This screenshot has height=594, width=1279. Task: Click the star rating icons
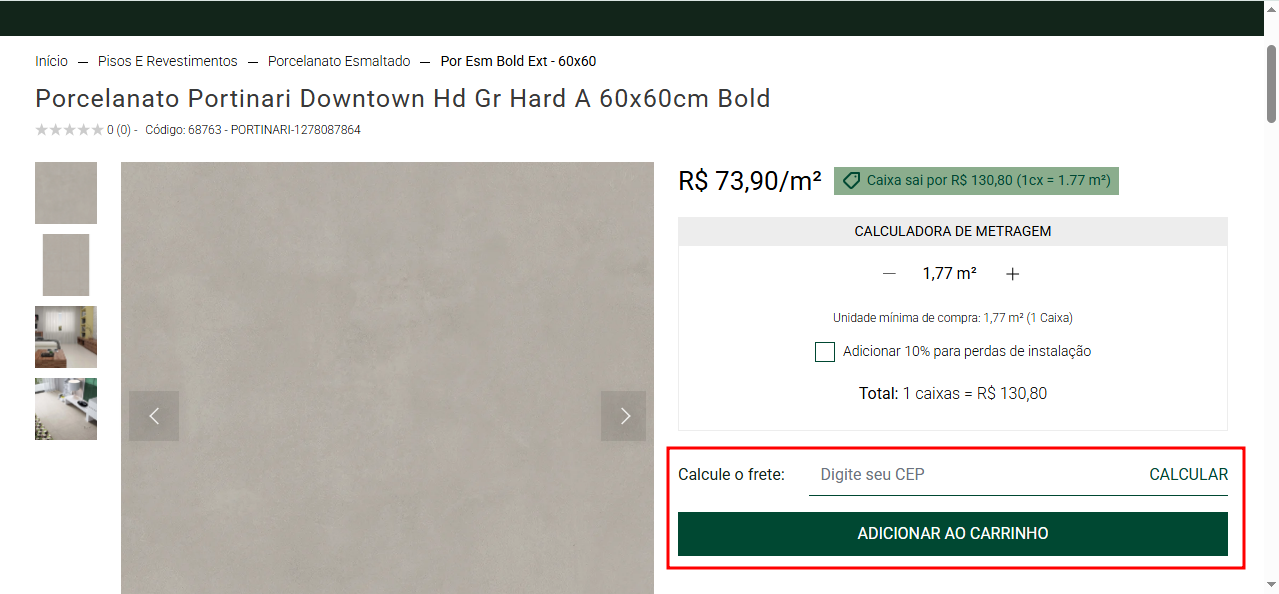(69, 130)
